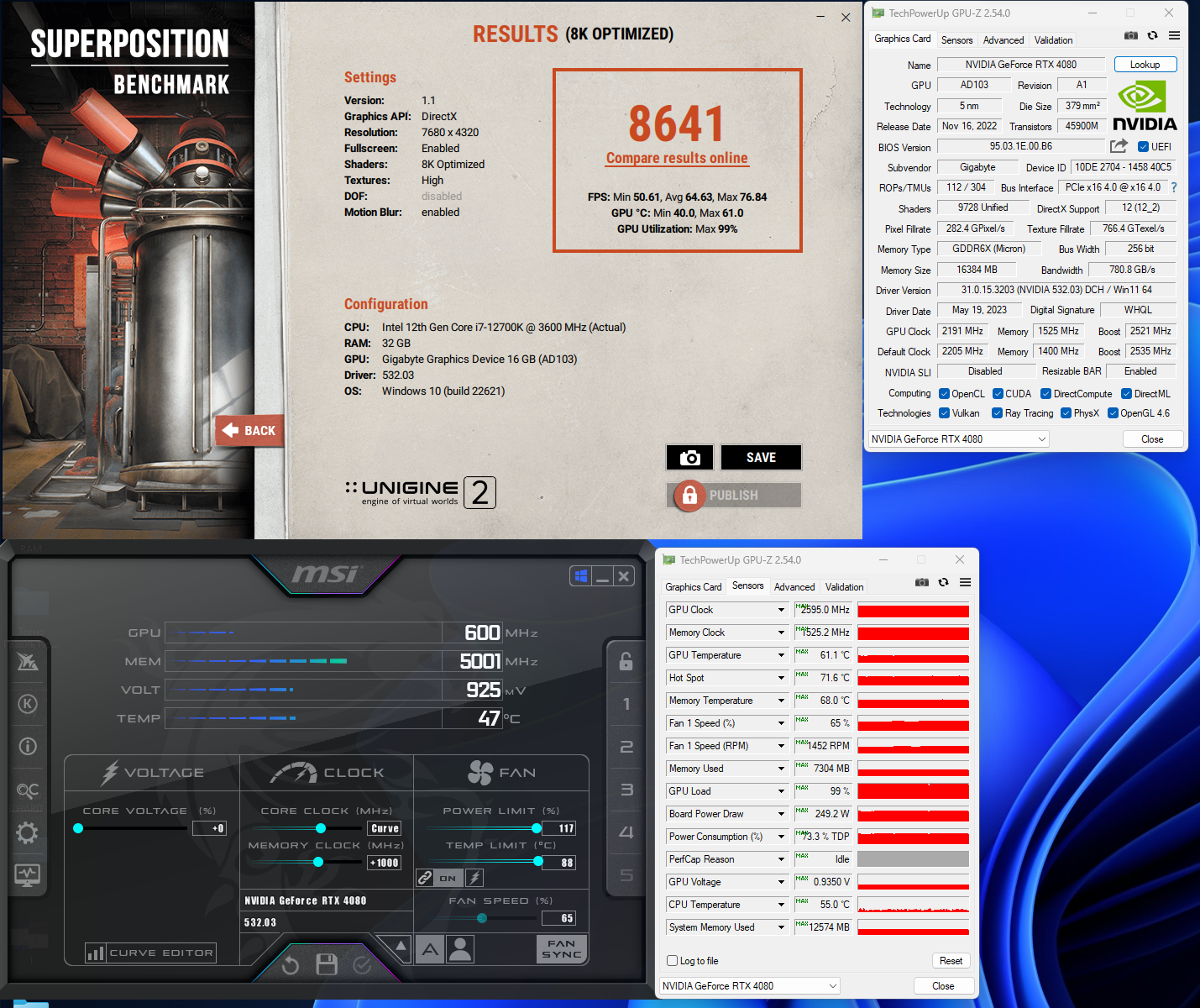The height and width of the screenshot is (1008, 1200).
Task: Take a Superposition results screenshot
Action: (x=689, y=458)
